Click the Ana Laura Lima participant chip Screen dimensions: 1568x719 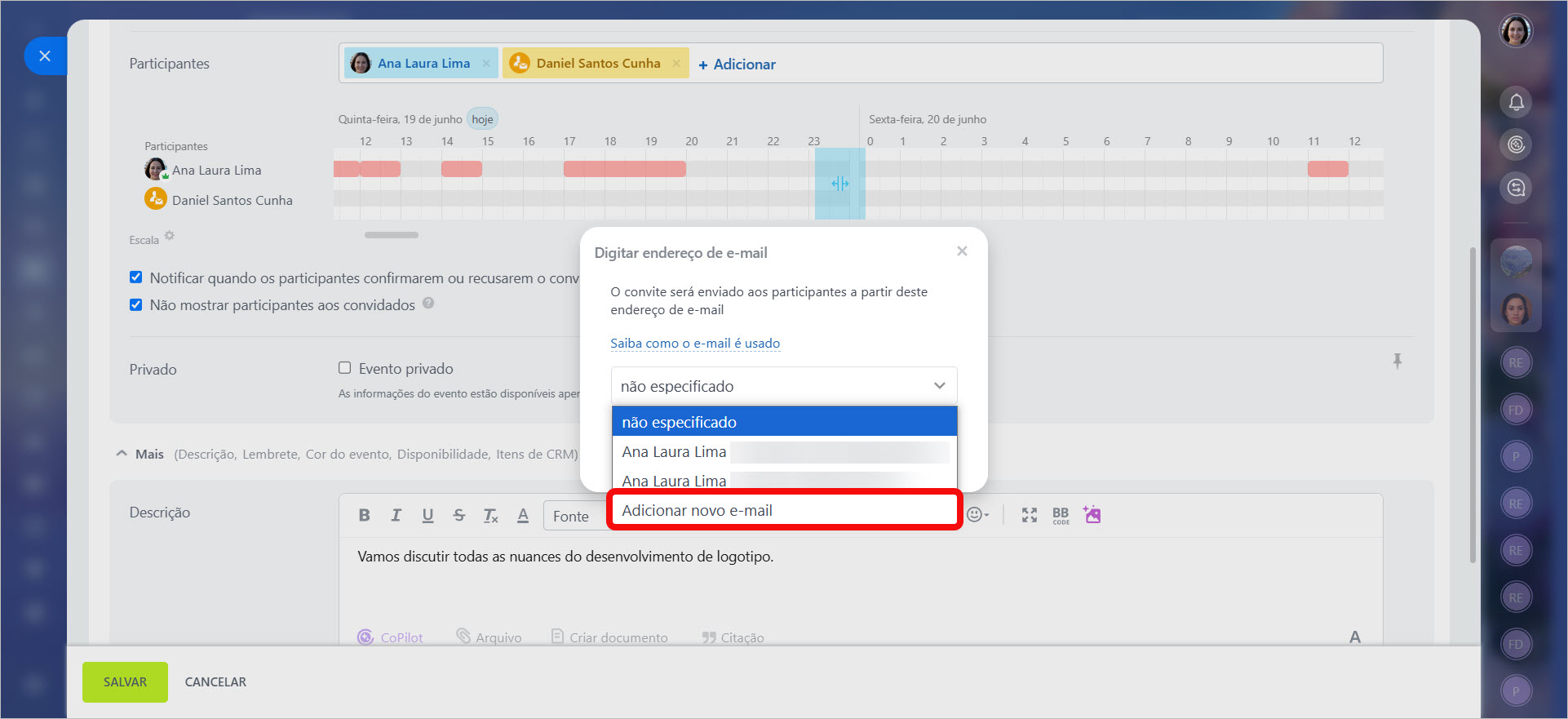[x=421, y=63]
